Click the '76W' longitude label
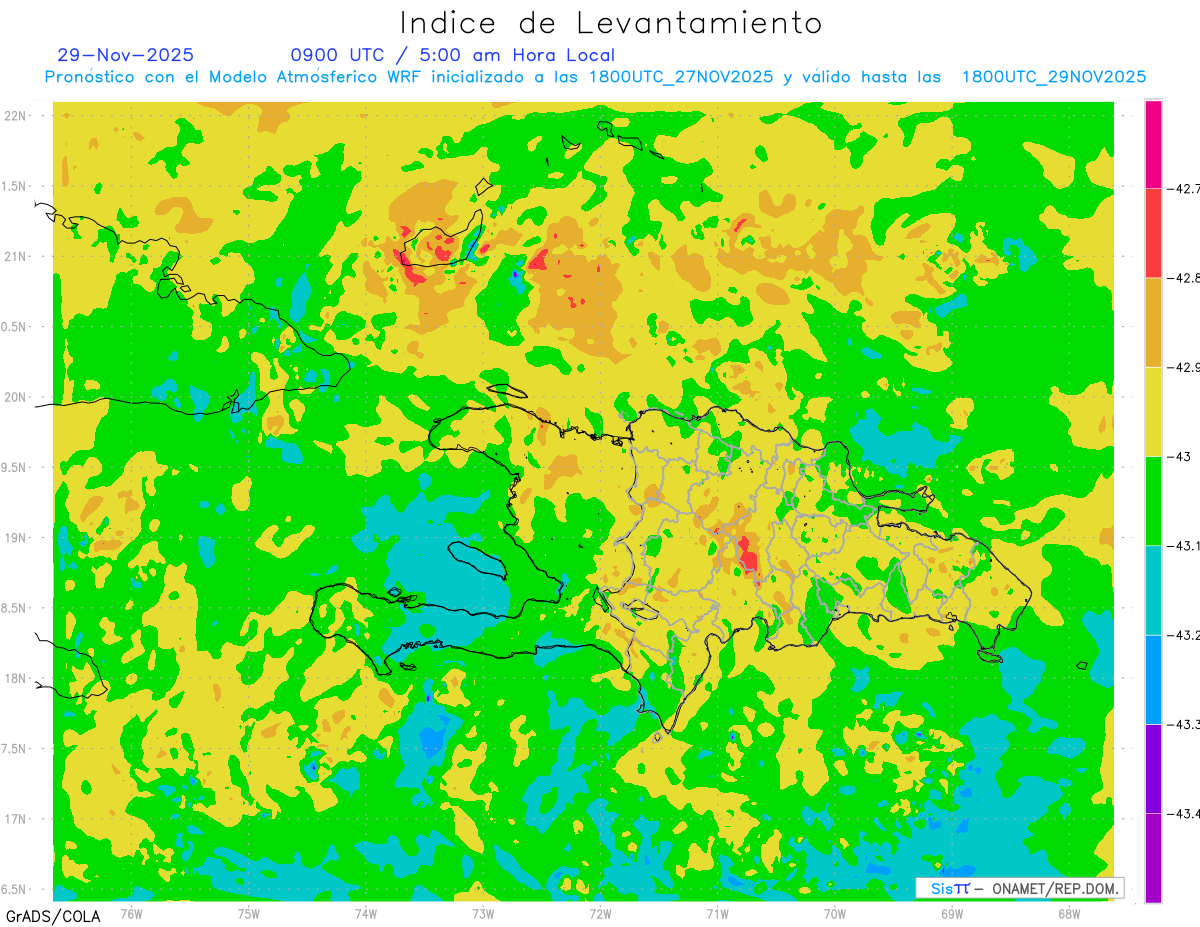Screen dimensions: 1200x927 131,913
